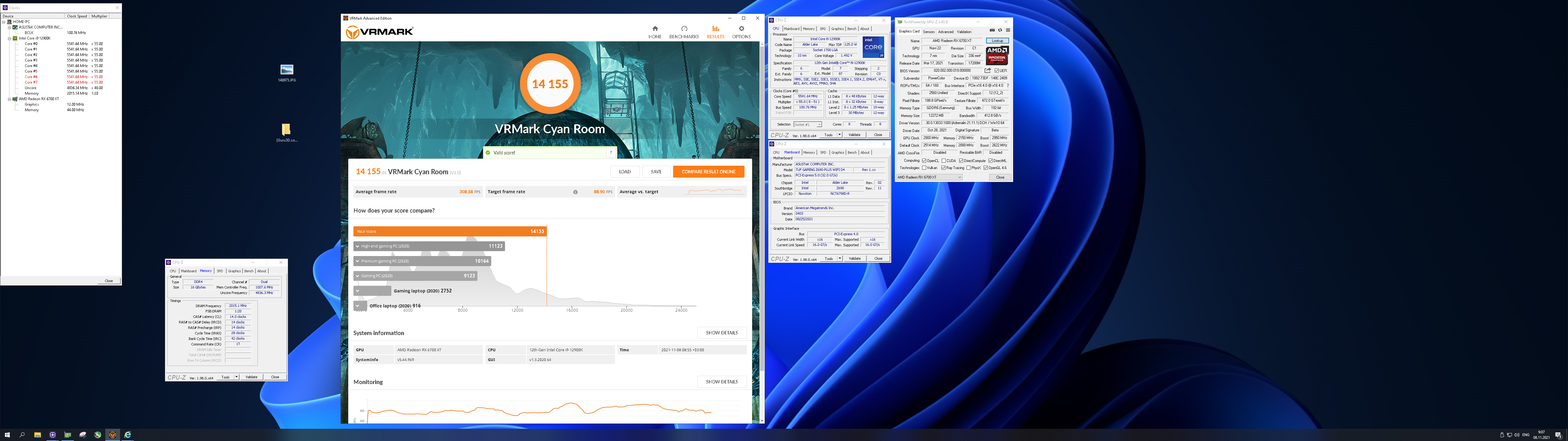Switch to the Advanced tab in GPU-Z
Viewport: 1568px width, 441px height.
click(946, 32)
